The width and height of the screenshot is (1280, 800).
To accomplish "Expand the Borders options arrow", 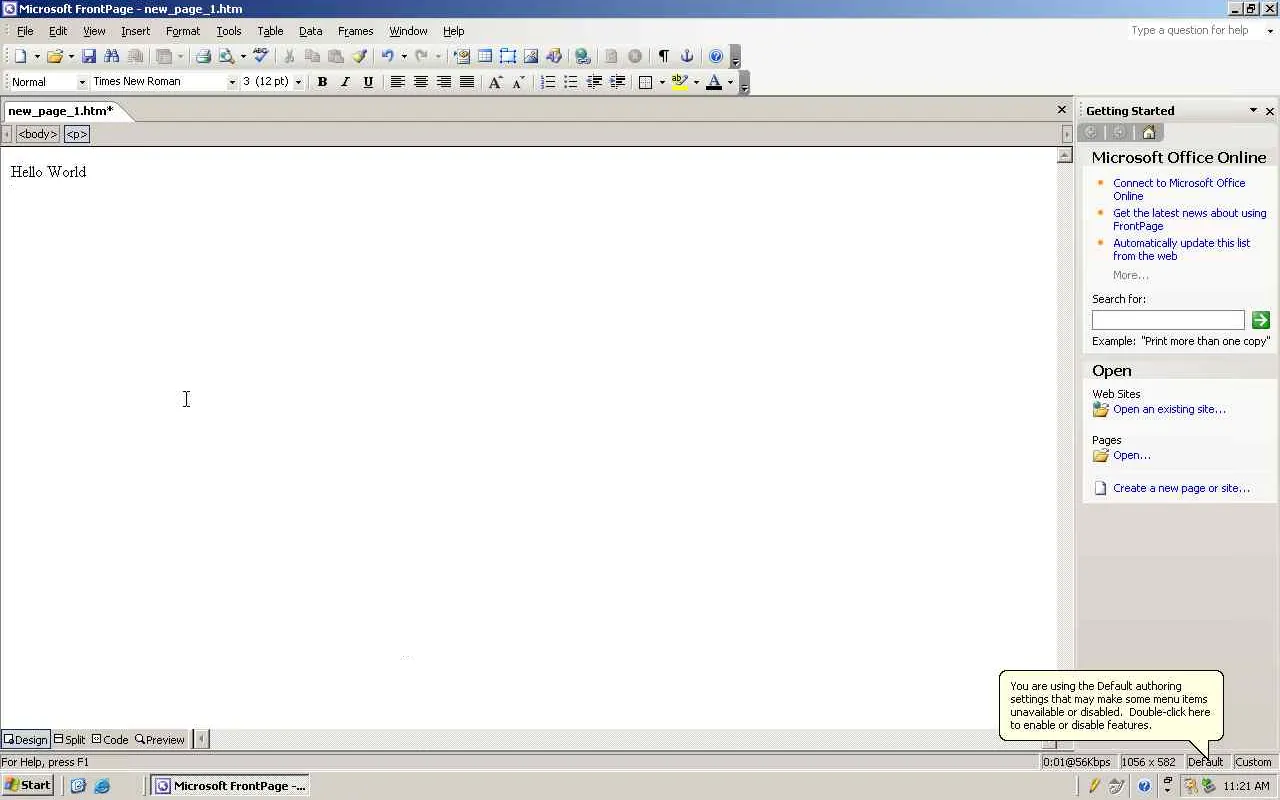I will tap(662, 82).
